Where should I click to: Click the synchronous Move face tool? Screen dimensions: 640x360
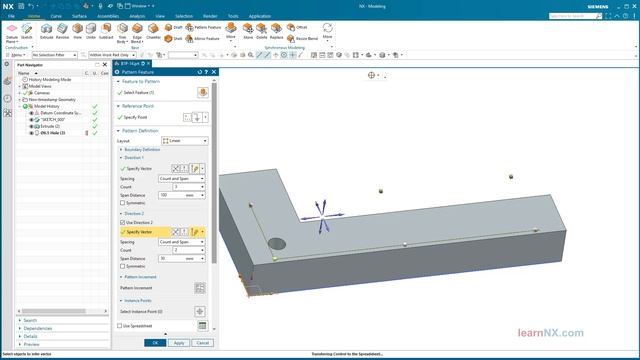pos(248,31)
